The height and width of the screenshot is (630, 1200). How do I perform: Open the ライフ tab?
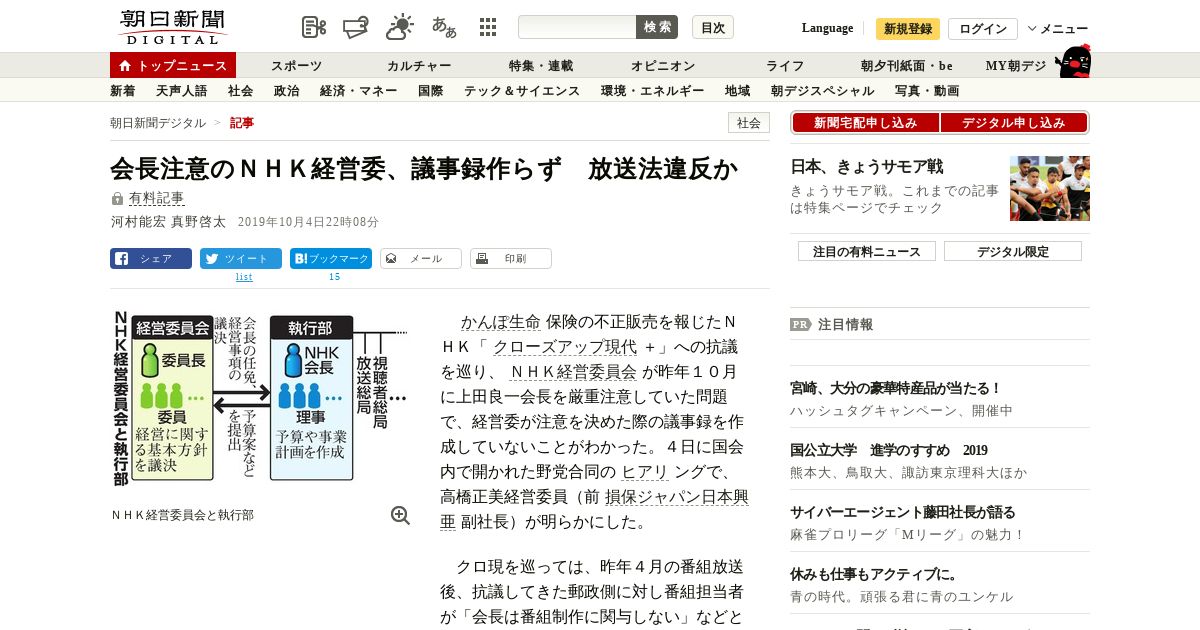pos(785,66)
